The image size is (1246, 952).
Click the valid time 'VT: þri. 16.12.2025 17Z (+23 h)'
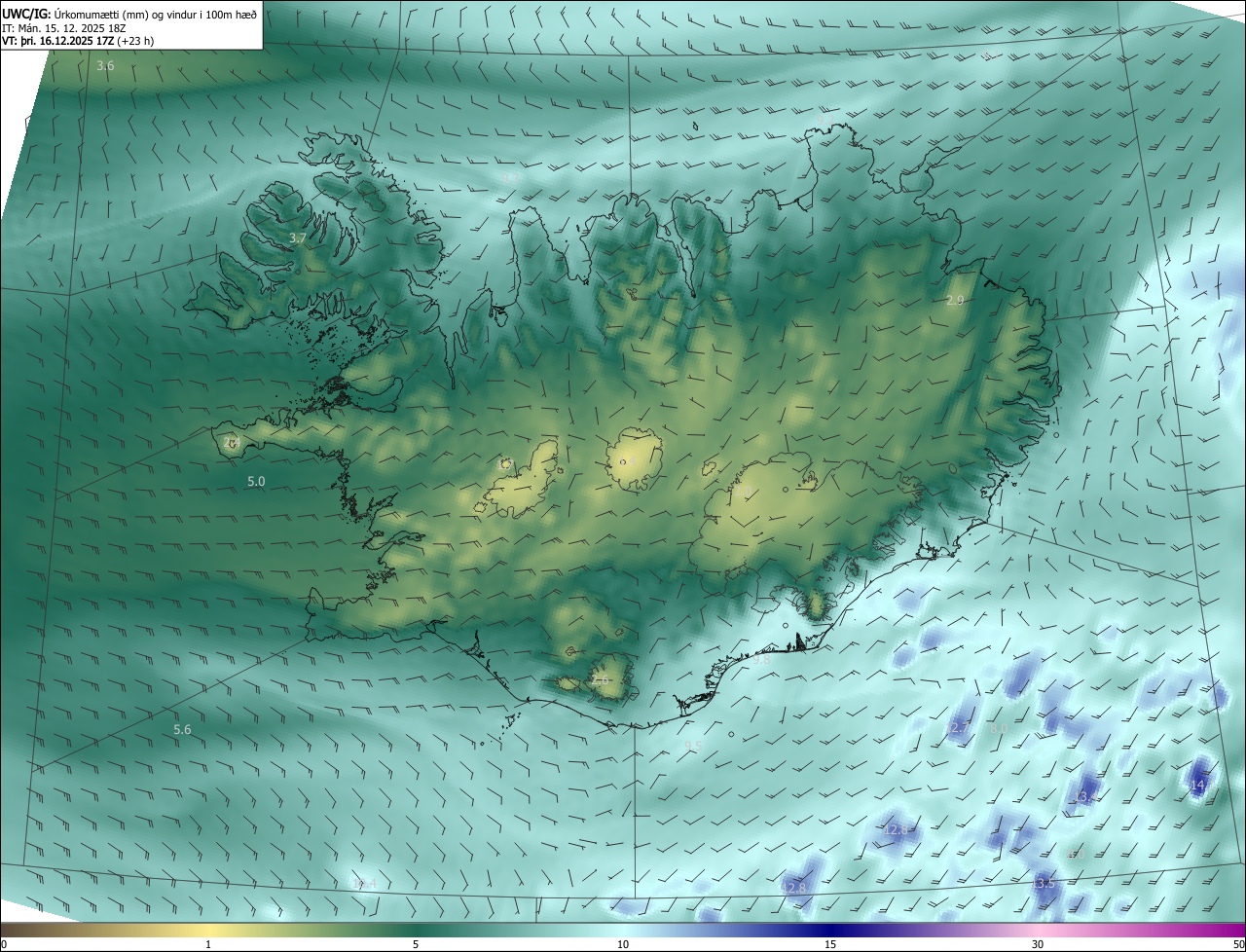78,41
